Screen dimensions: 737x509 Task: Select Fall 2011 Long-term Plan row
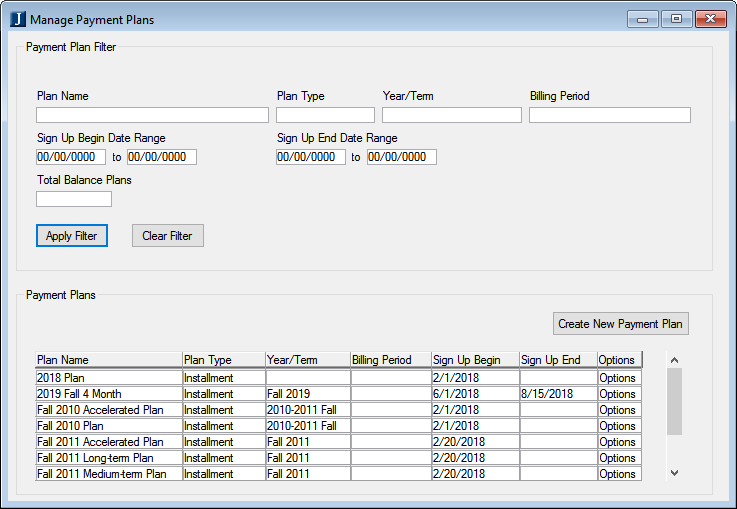click(108, 458)
